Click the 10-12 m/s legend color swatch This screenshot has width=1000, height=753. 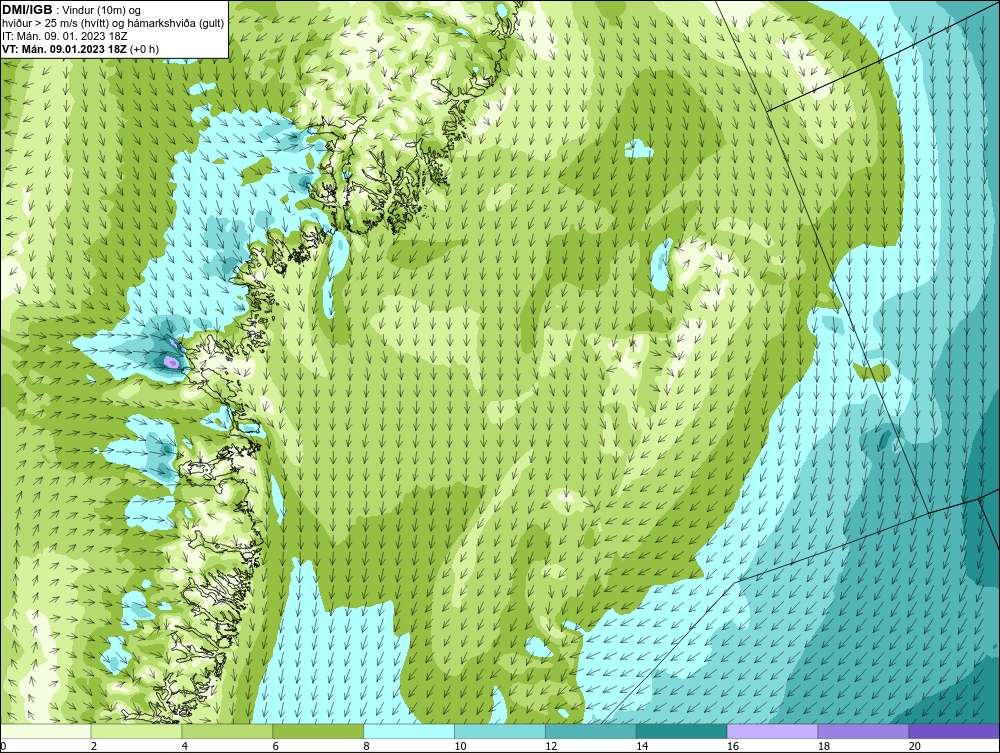[500, 731]
